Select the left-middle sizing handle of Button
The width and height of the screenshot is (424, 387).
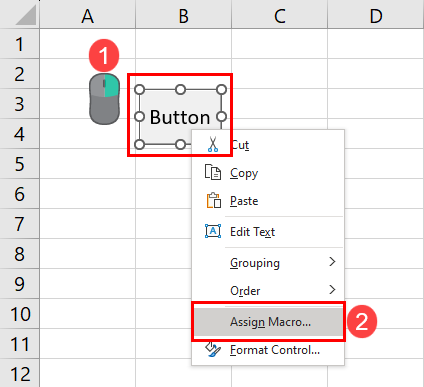(x=140, y=117)
